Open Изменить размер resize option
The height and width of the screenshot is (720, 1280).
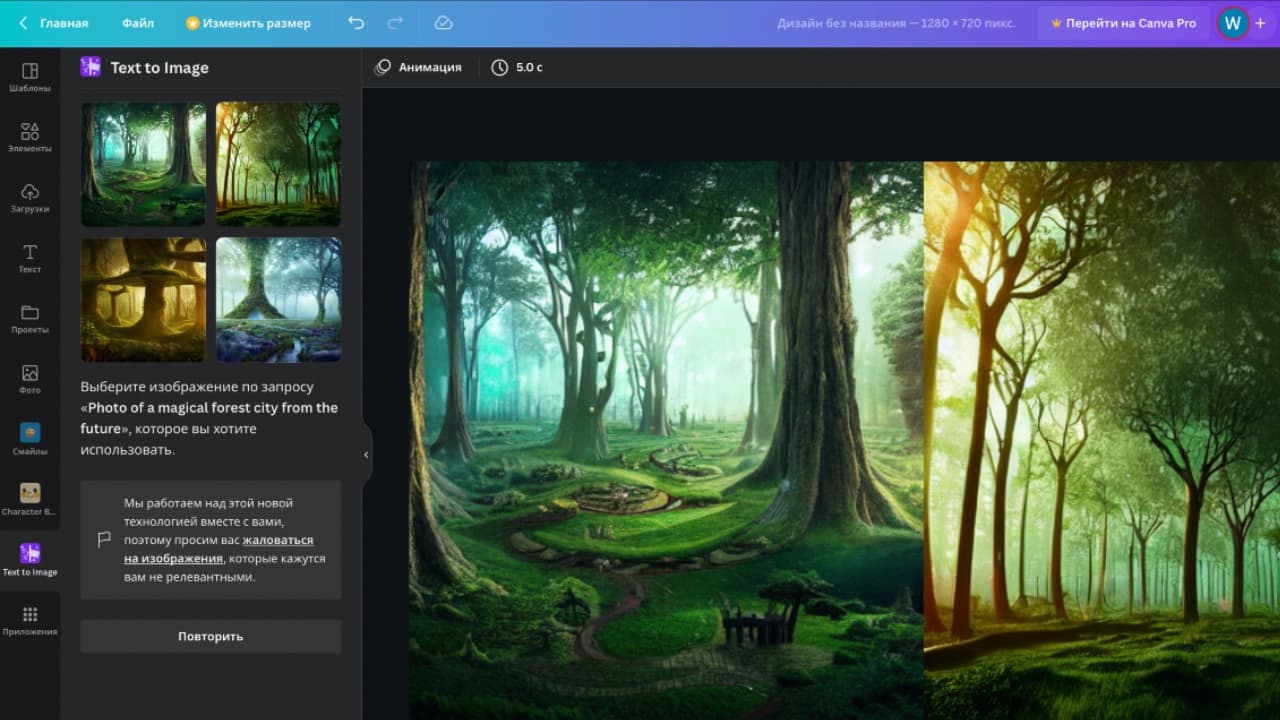point(248,23)
